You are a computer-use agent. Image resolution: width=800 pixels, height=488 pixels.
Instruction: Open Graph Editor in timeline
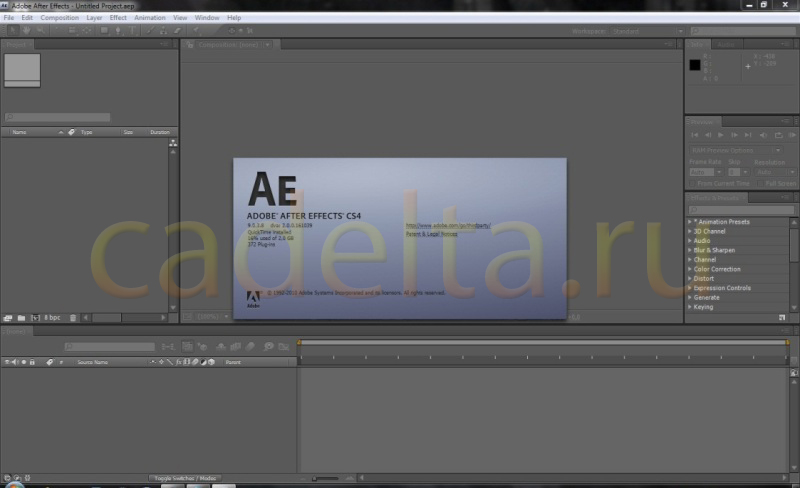(284, 347)
